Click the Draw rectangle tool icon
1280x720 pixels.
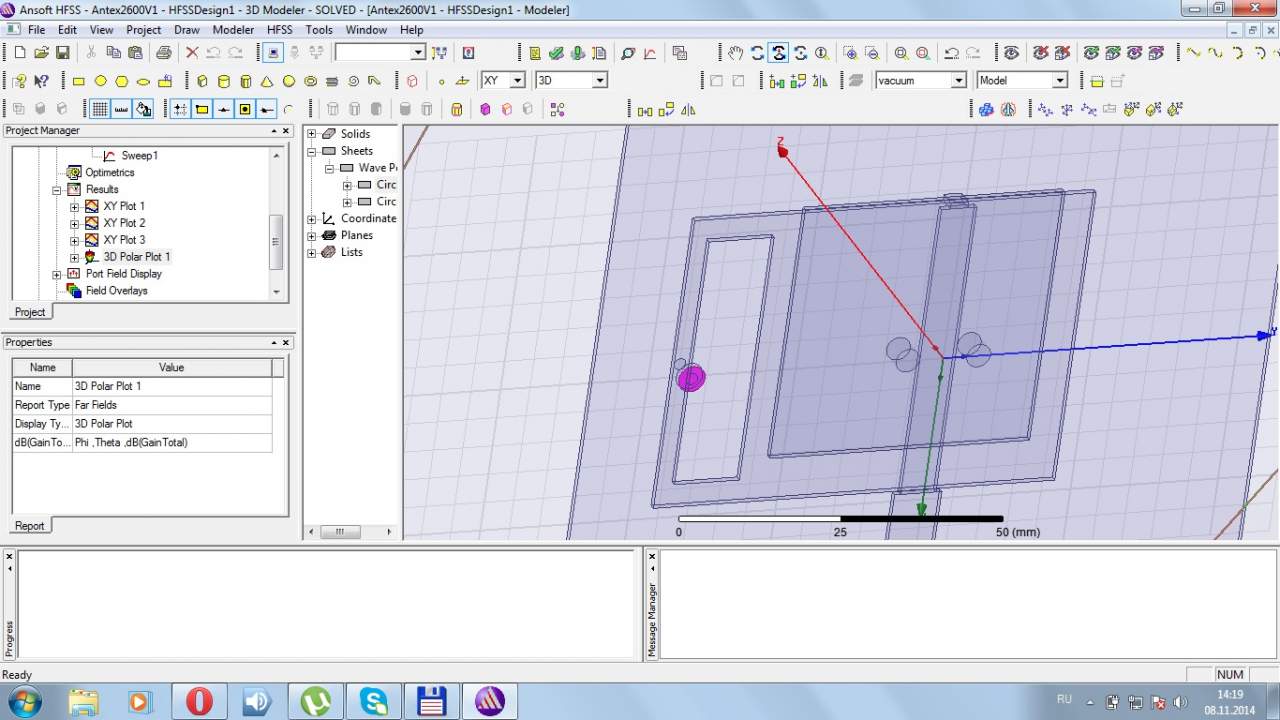click(78, 81)
